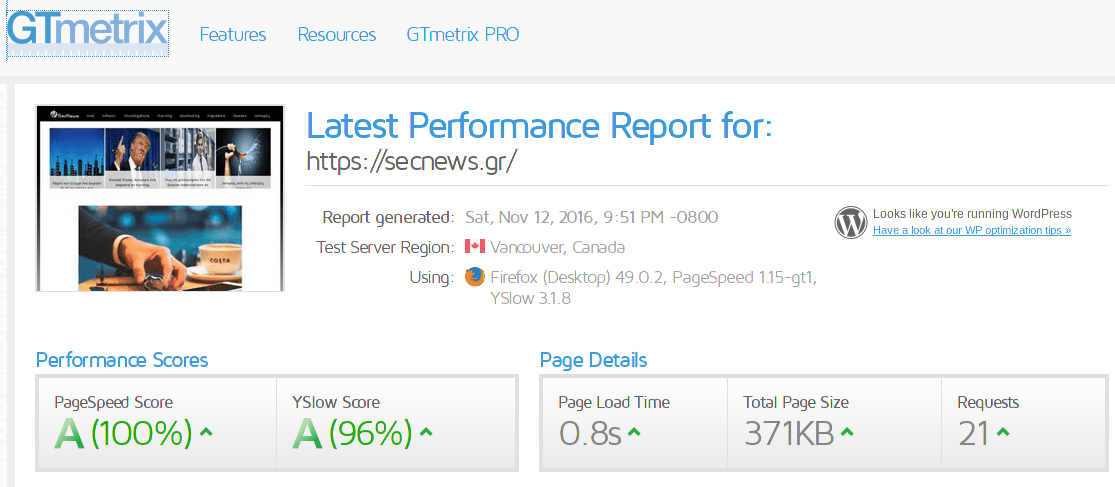Viewport: 1115px width, 487px height.
Task: Click the Total Page Size label
Action: pos(796,402)
